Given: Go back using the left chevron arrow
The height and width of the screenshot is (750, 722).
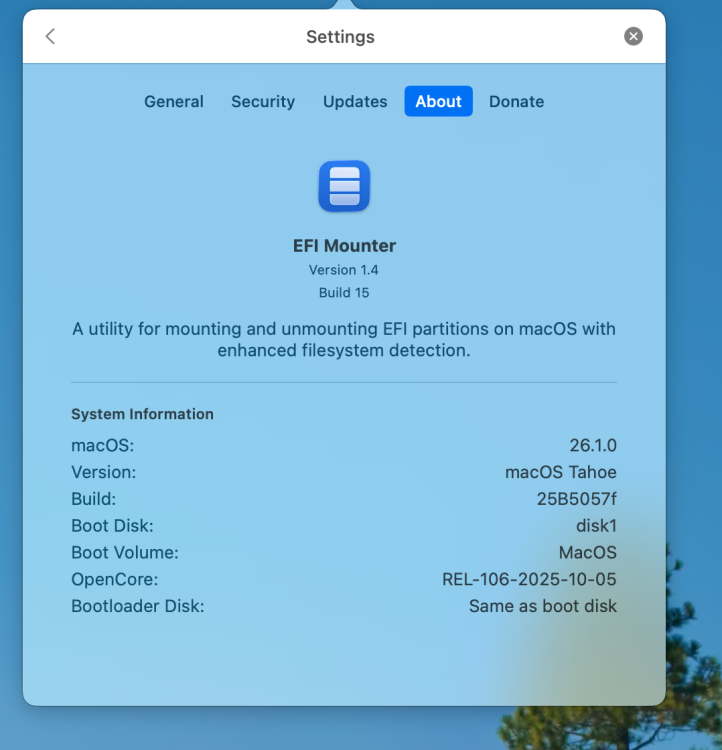Looking at the screenshot, I should tap(50, 36).
